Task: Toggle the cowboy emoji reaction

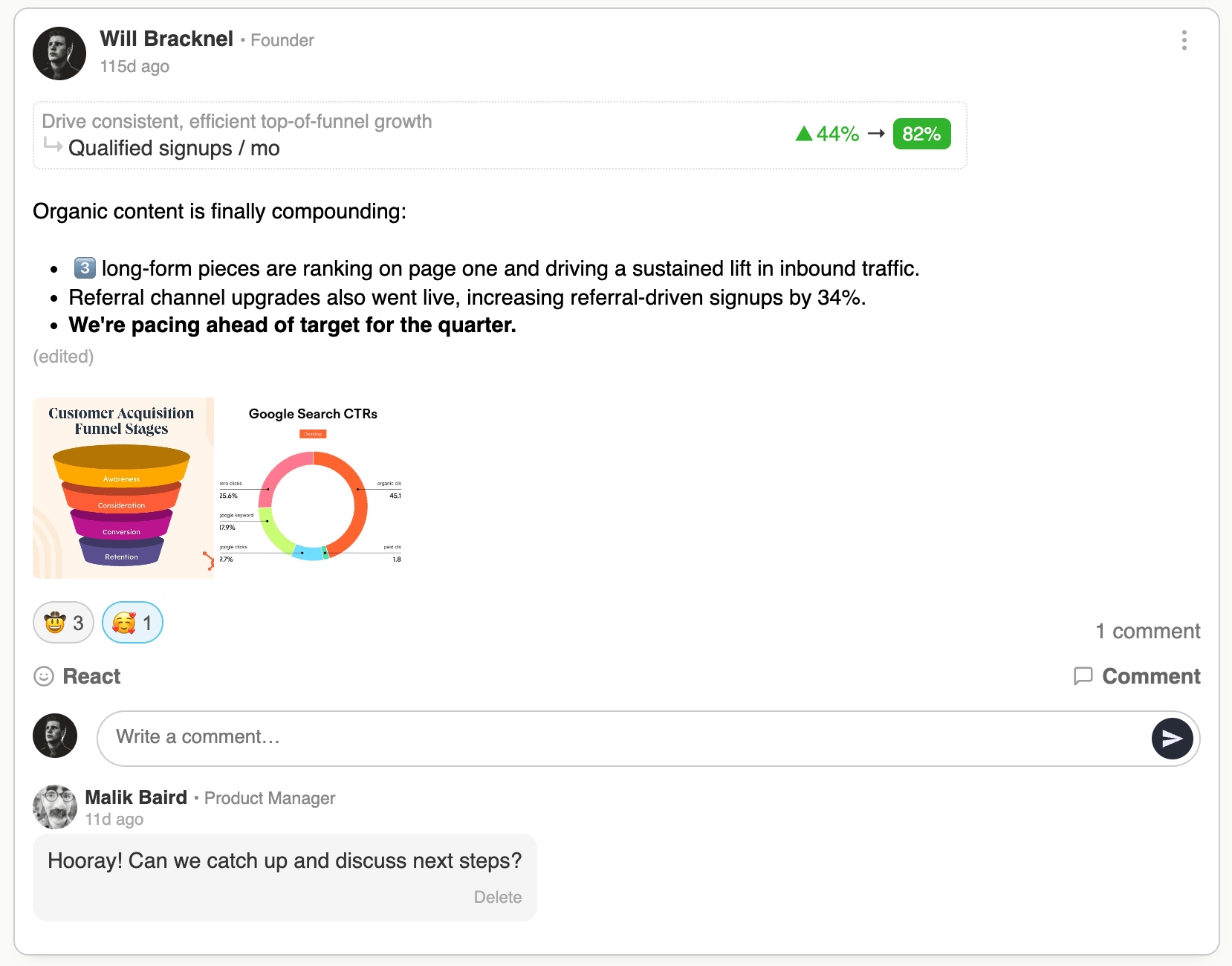Action: click(63, 623)
